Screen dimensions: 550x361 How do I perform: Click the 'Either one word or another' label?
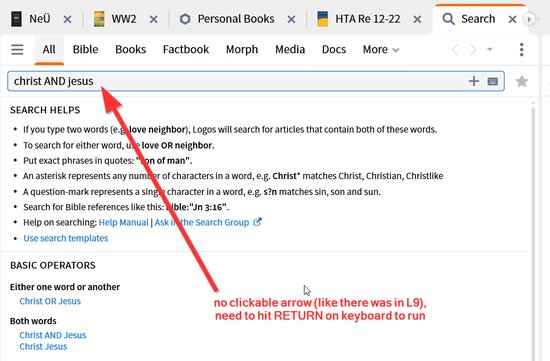pos(65,287)
